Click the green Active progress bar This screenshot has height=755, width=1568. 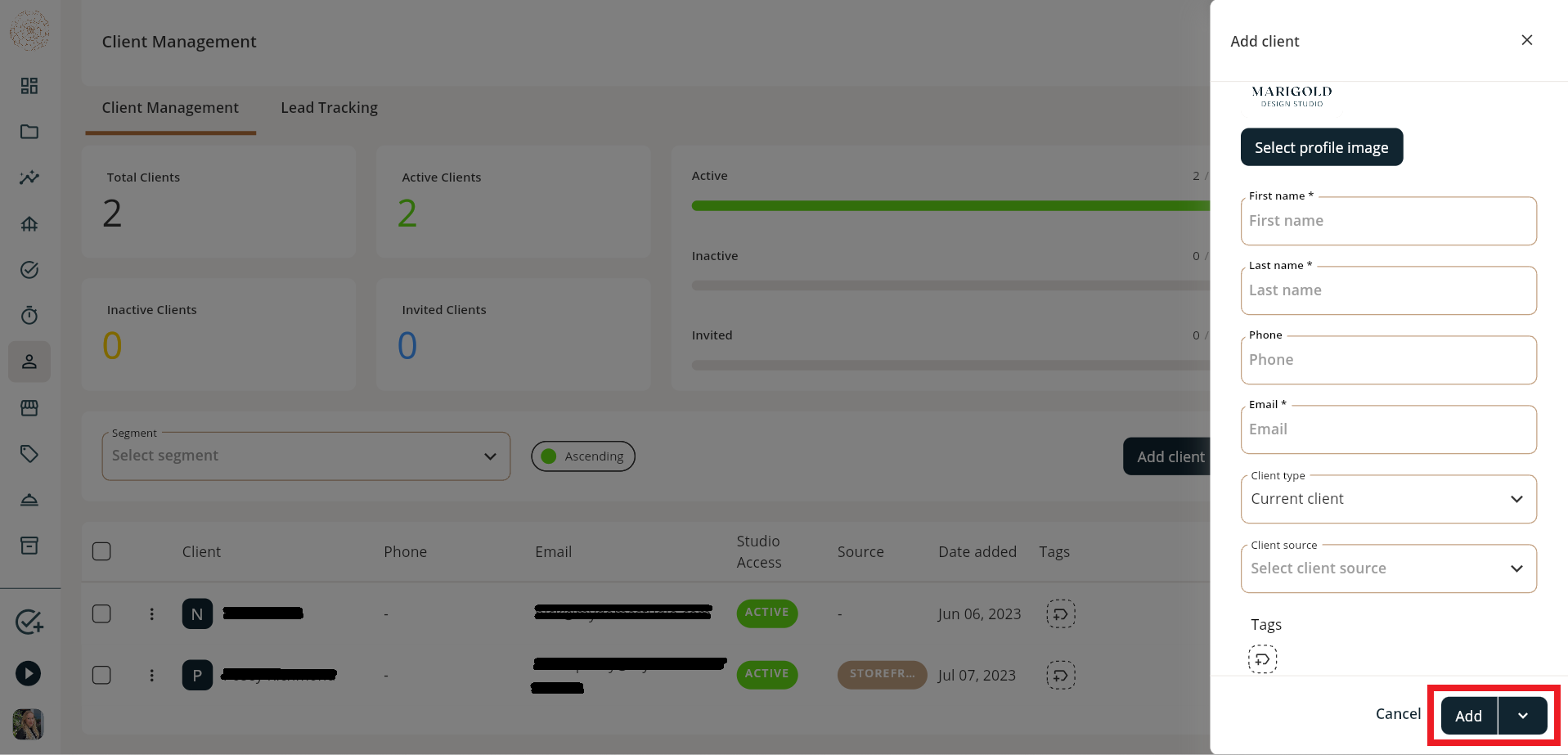[950, 206]
